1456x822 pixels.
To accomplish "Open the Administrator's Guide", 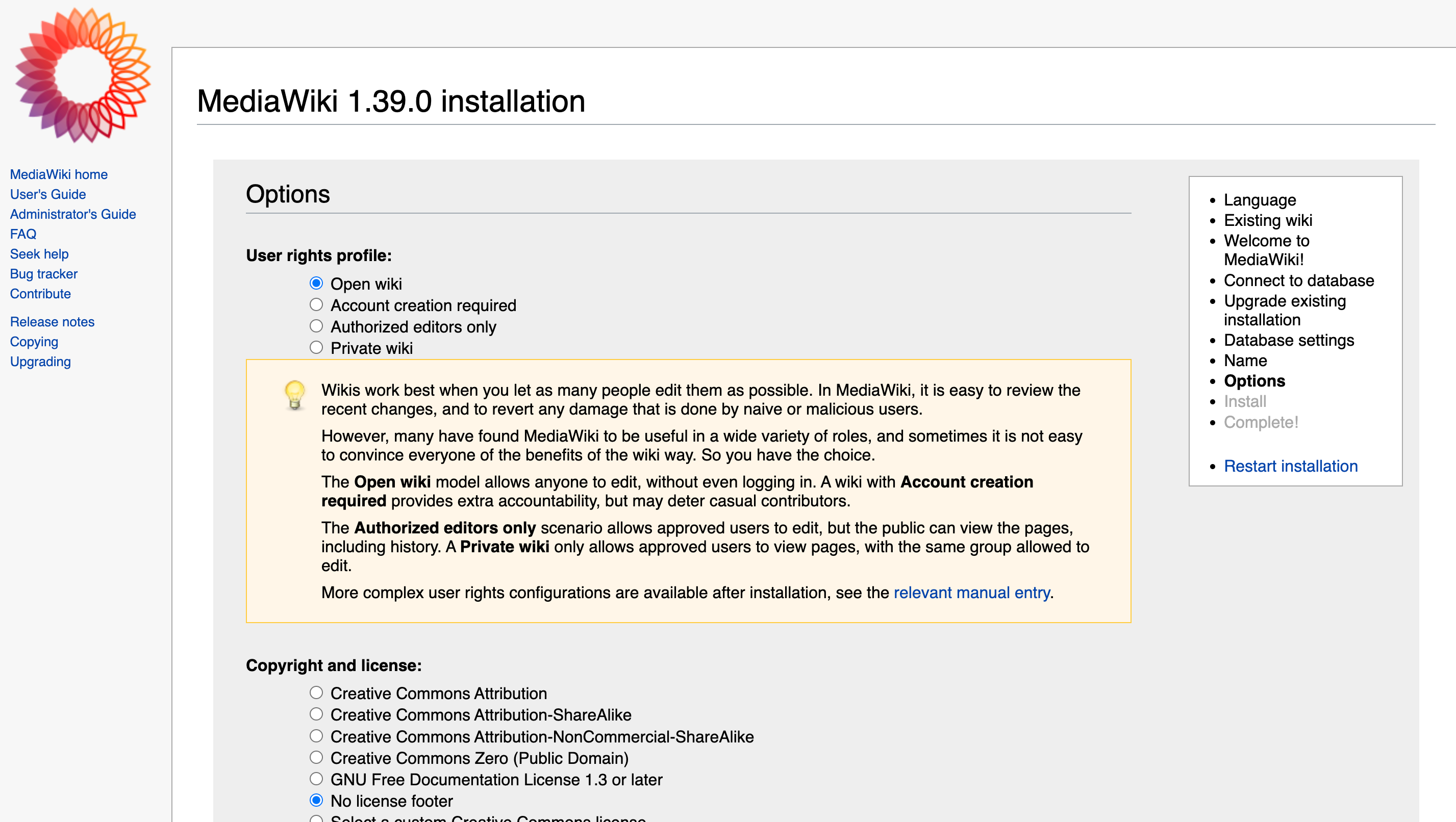I will point(72,214).
